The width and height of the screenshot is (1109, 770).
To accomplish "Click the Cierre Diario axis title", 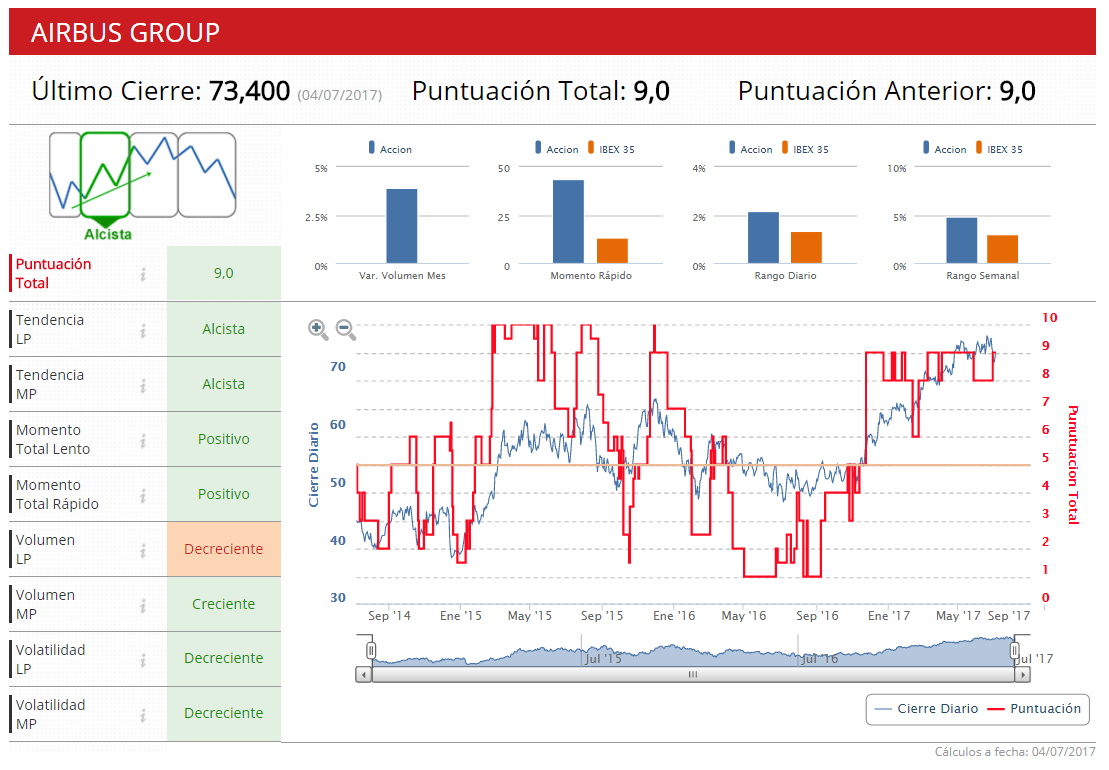I will coord(313,465).
